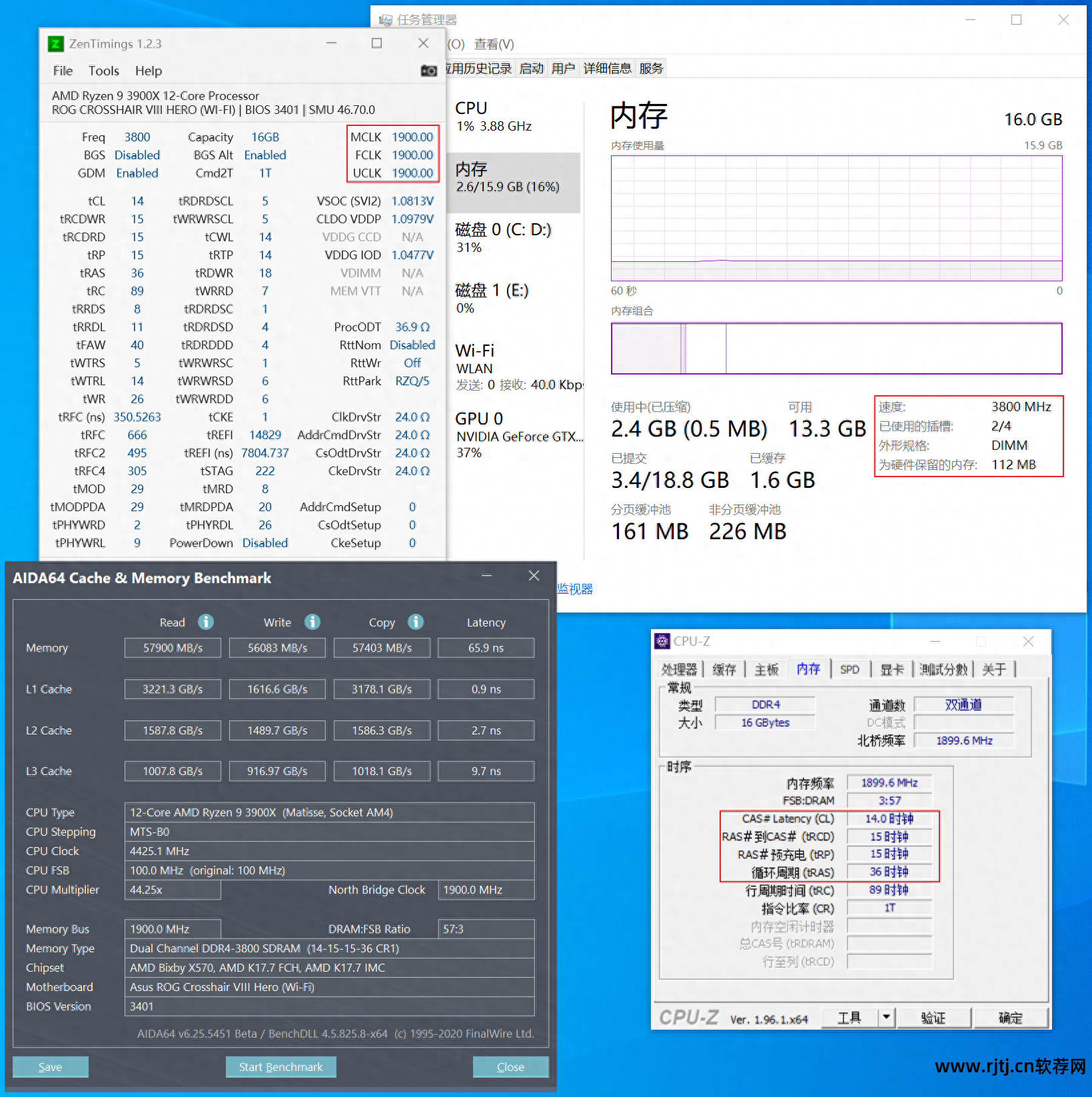
Task: Click the Start Benchmark button
Action: [280, 1067]
